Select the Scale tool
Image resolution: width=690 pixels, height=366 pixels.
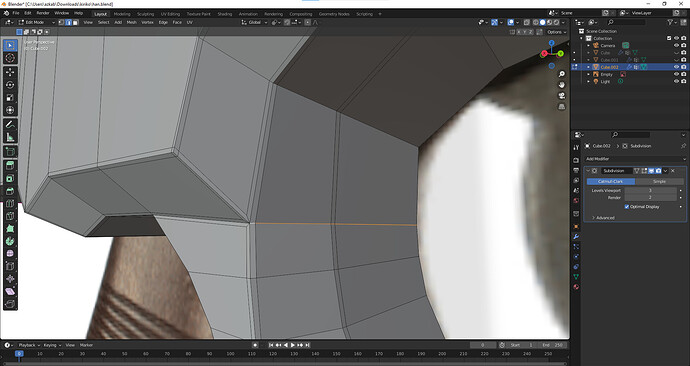tap(10, 98)
